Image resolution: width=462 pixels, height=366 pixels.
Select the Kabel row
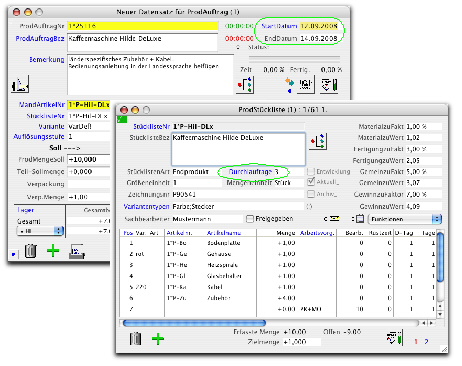coord(279,287)
